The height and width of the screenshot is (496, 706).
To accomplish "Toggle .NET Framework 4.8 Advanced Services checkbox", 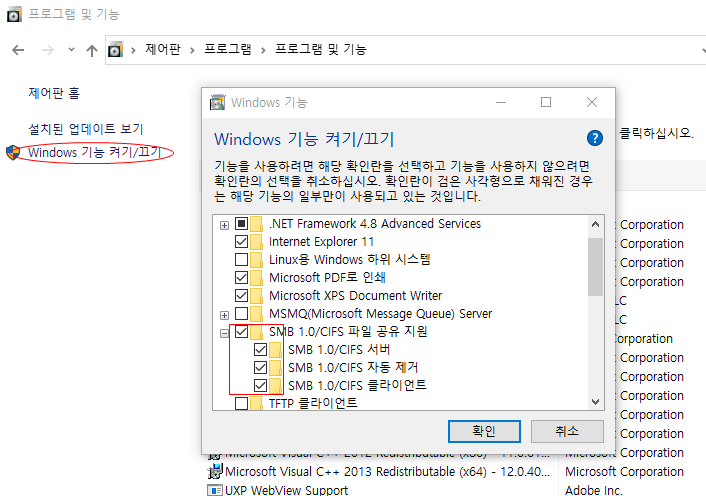I will pyautogui.click(x=241, y=223).
